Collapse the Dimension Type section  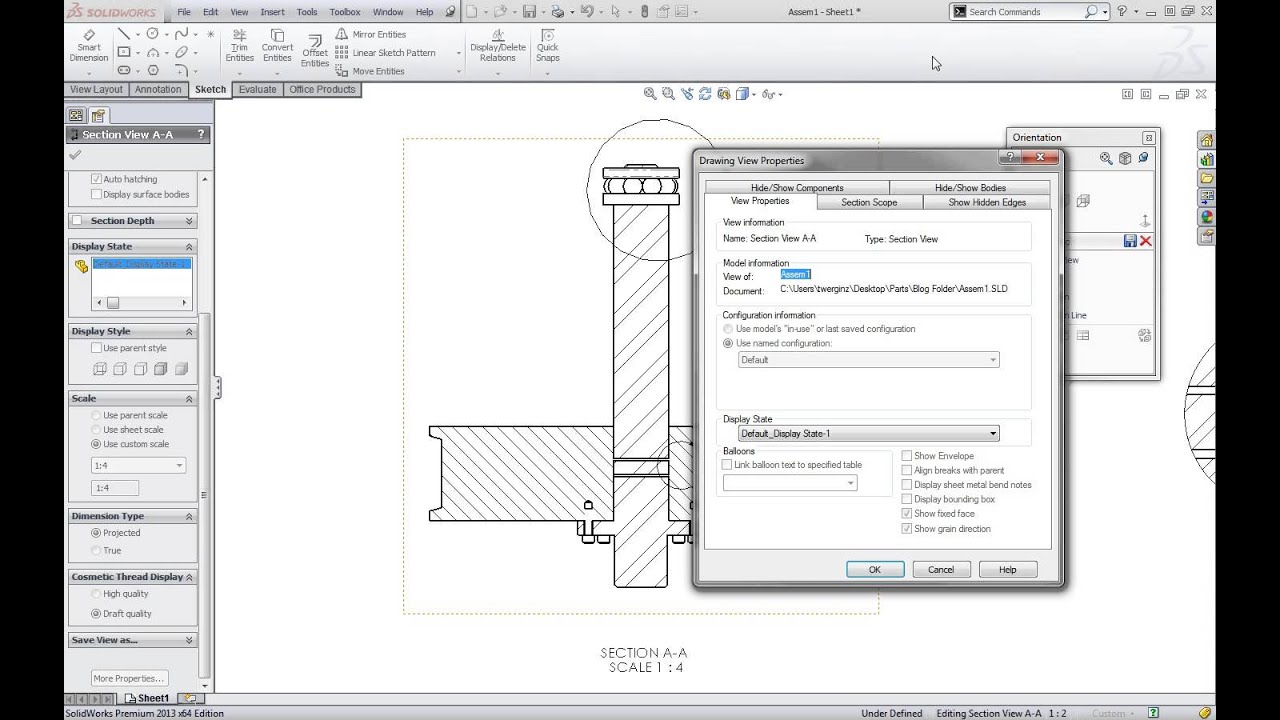(x=188, y=516)
